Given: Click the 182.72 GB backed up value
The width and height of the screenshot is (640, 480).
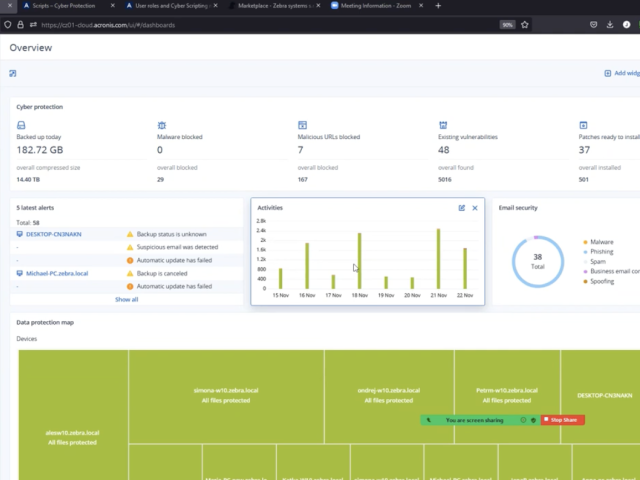Looking at the screenshot, I should tap(40, 150).
